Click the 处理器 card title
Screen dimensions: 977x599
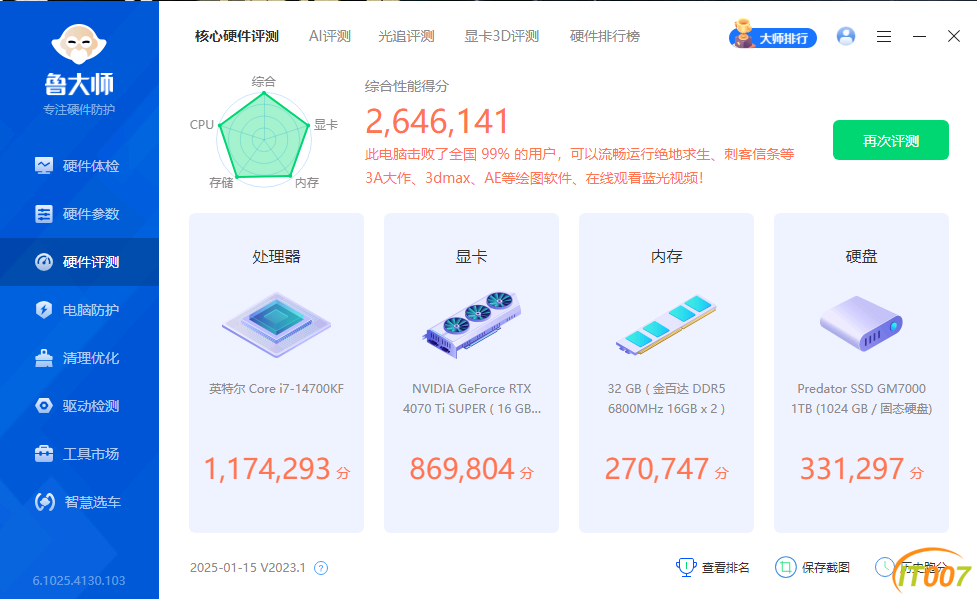click(x=277, y=256)
